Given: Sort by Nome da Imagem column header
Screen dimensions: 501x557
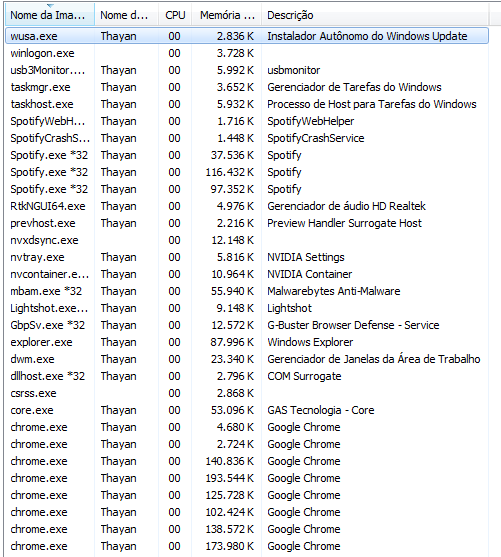Looking at the screenshot, I should pyautogui.click(x=50, y=15).
